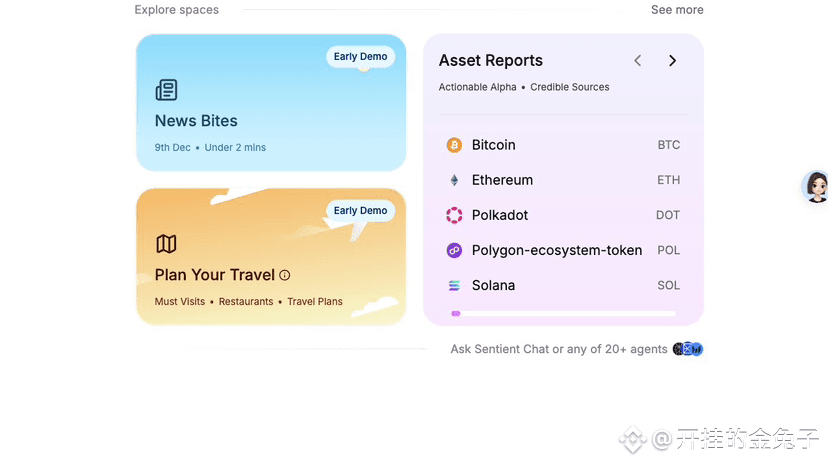Select the BTC ticker label
The width and height of the screenshot is (828, 465).
(669, 145)
